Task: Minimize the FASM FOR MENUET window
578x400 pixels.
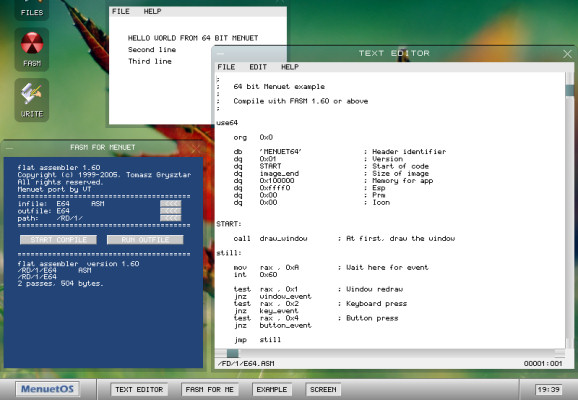Action: [x=9, y=148]
